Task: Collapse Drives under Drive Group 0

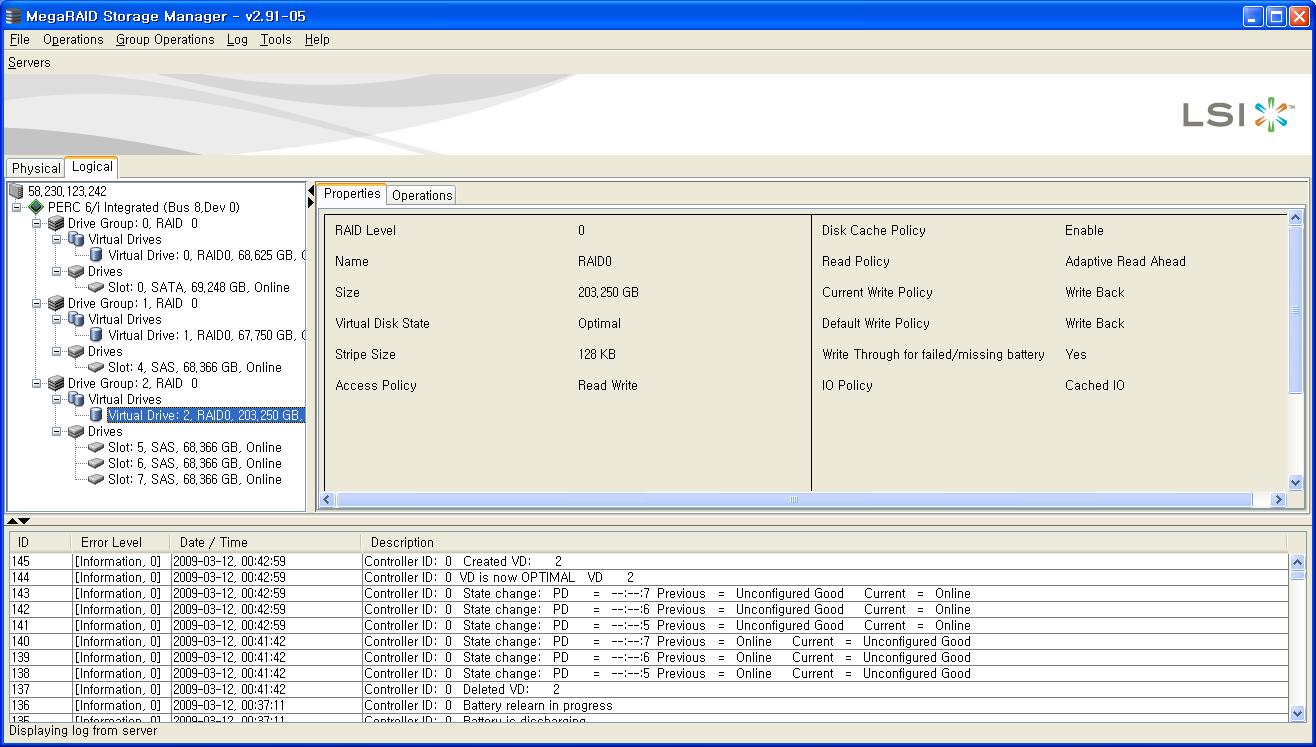Action: point(57,271)
